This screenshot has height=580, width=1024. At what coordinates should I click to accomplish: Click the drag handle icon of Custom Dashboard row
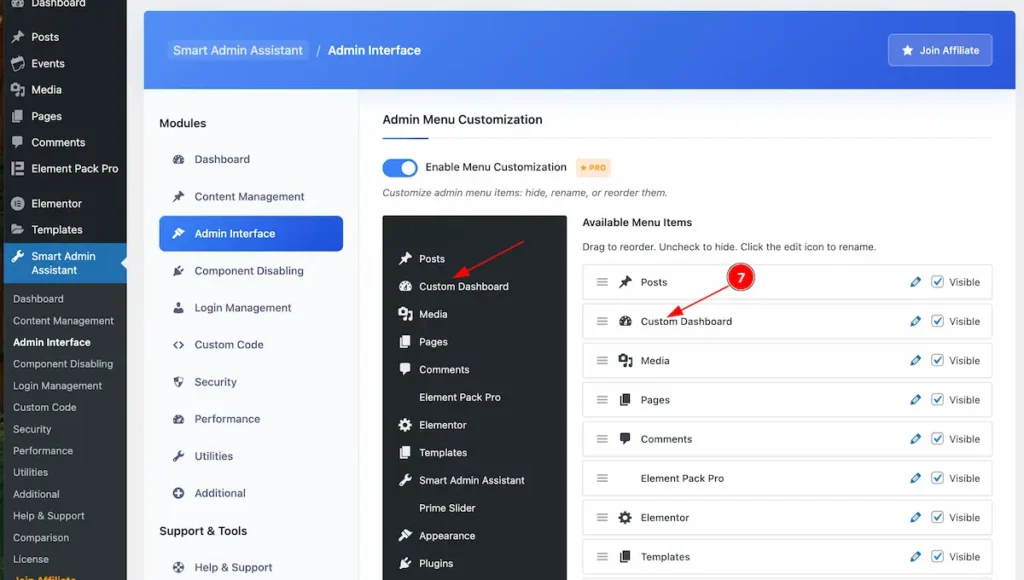pos(602,321)
